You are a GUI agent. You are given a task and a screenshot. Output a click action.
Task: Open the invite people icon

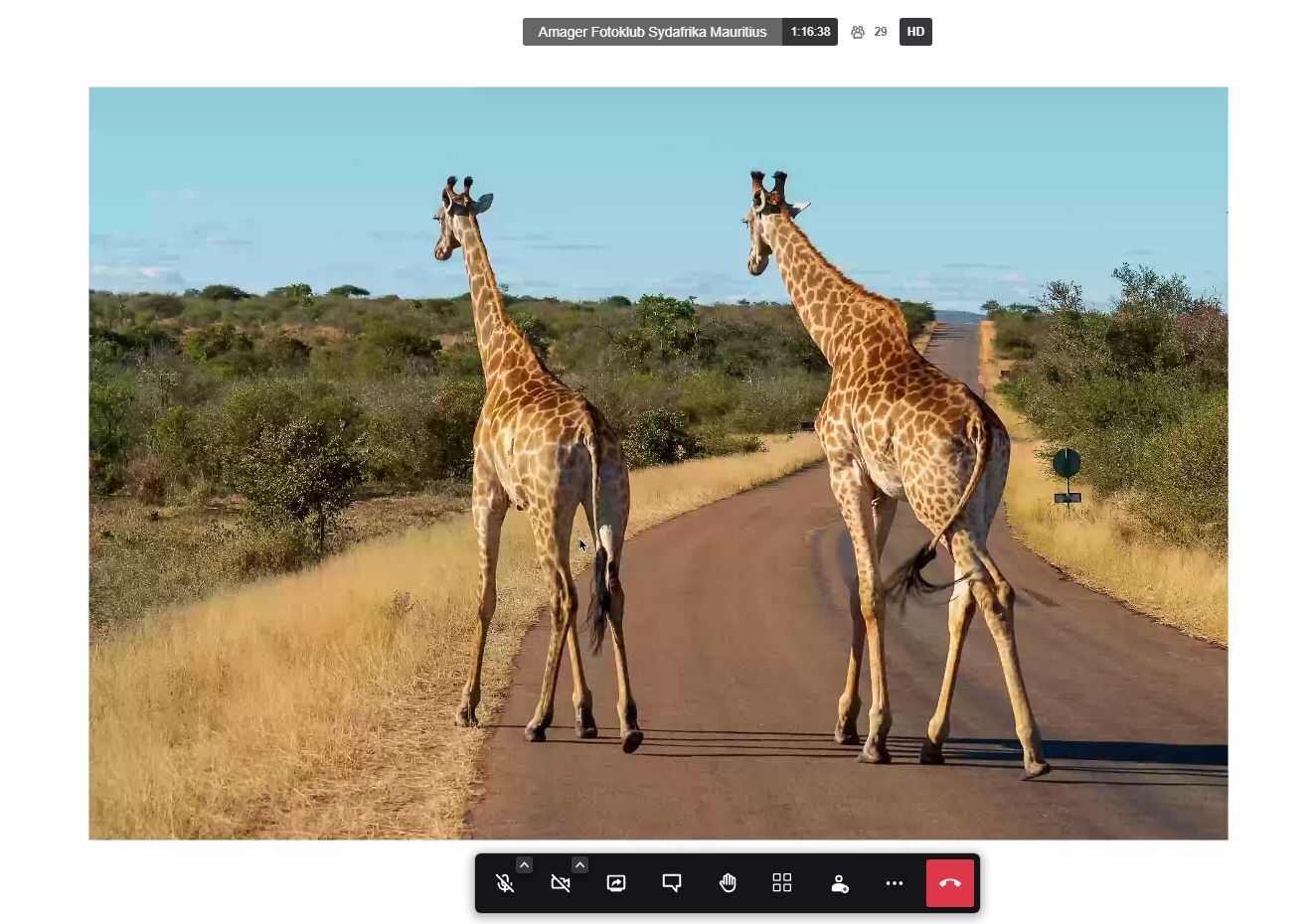coord(839,883)
